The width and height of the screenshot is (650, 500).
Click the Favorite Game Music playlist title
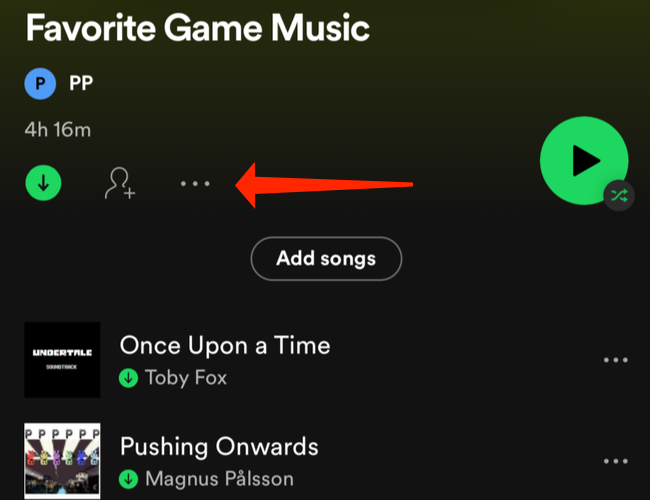197,27
